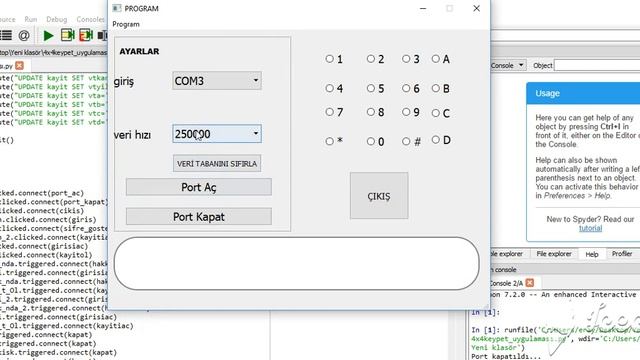
Task: Select radio button A
Action: (x=436, y=59)
